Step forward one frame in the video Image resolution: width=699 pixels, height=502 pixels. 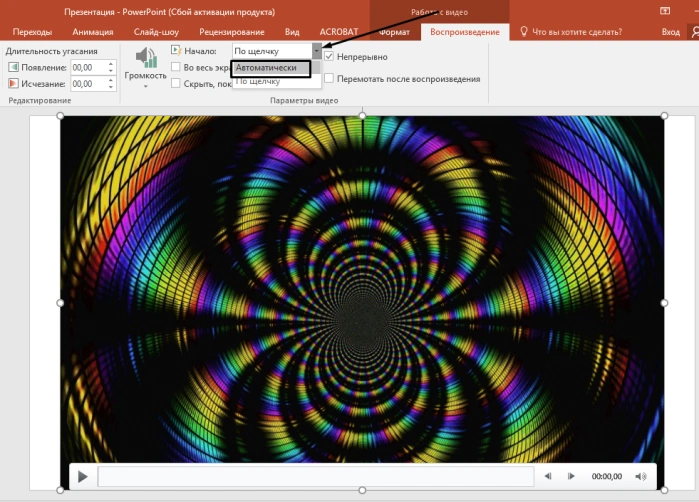[x=571, y=476]
